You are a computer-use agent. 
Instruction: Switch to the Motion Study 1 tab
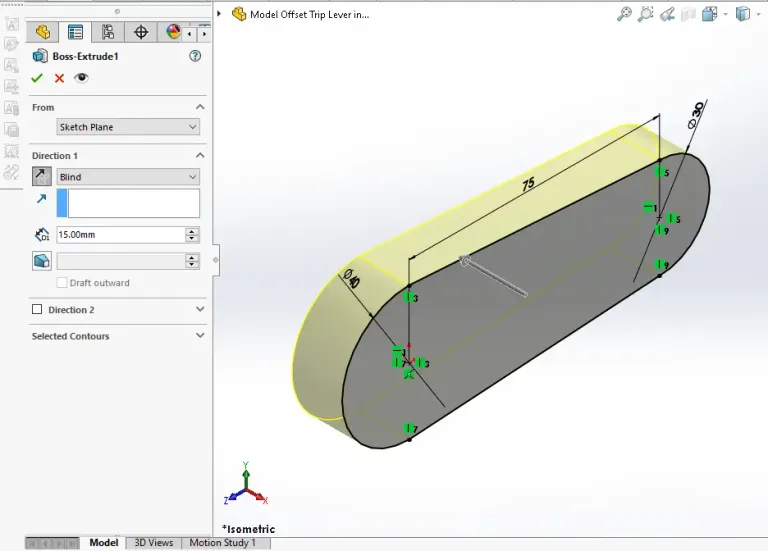(222, 543)
